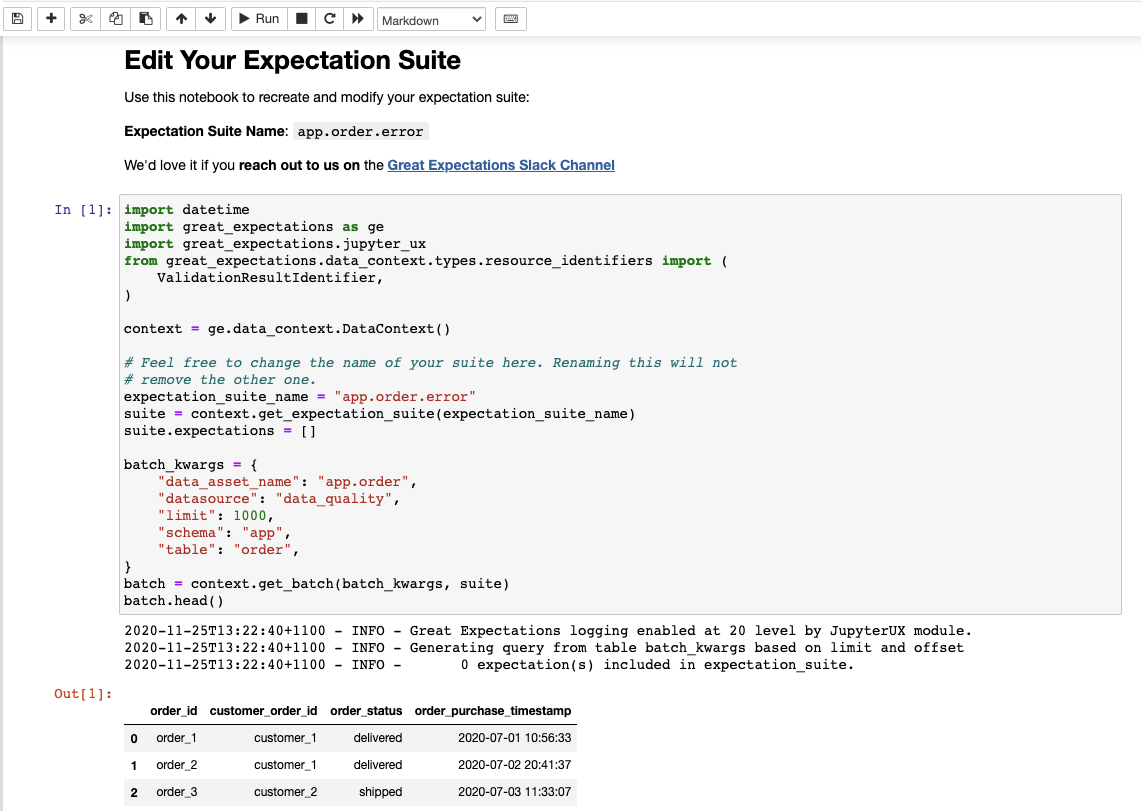Restart the kernel with circular arrow
This screenshot has height=811, width=1141.
click(330, 19)
